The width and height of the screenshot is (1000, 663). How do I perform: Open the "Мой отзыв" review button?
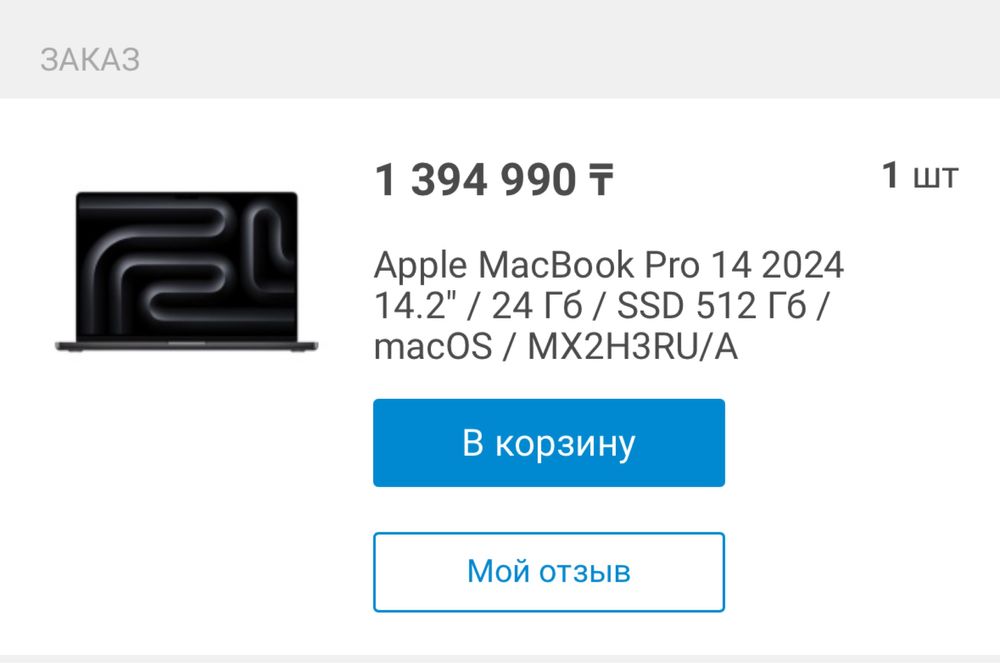pyautogui.click(x=548, y=572)
